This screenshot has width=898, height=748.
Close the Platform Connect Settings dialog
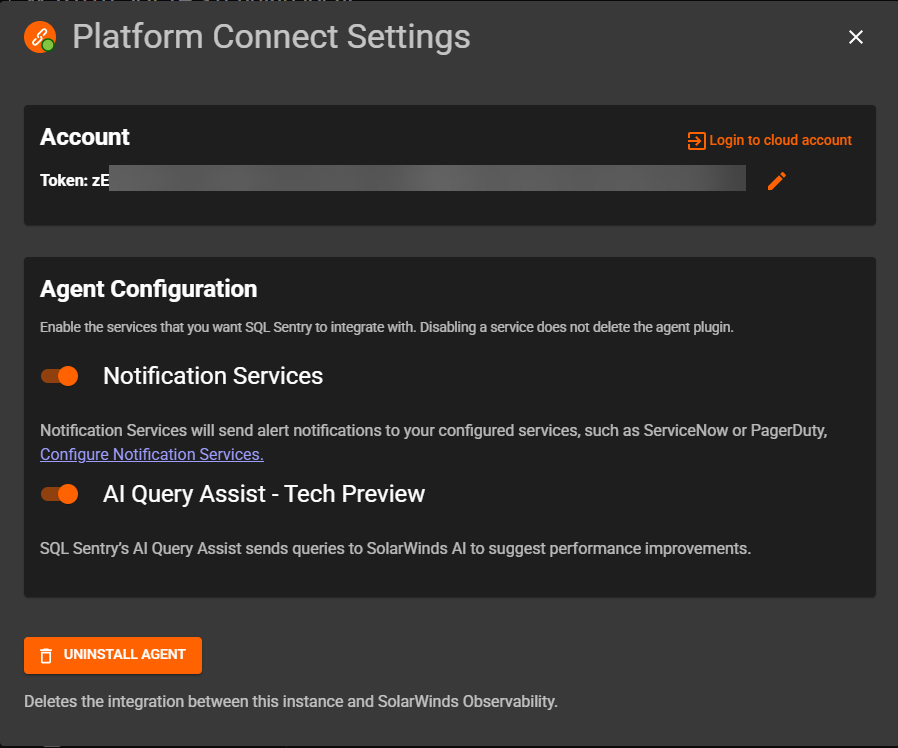click(855, 38)
